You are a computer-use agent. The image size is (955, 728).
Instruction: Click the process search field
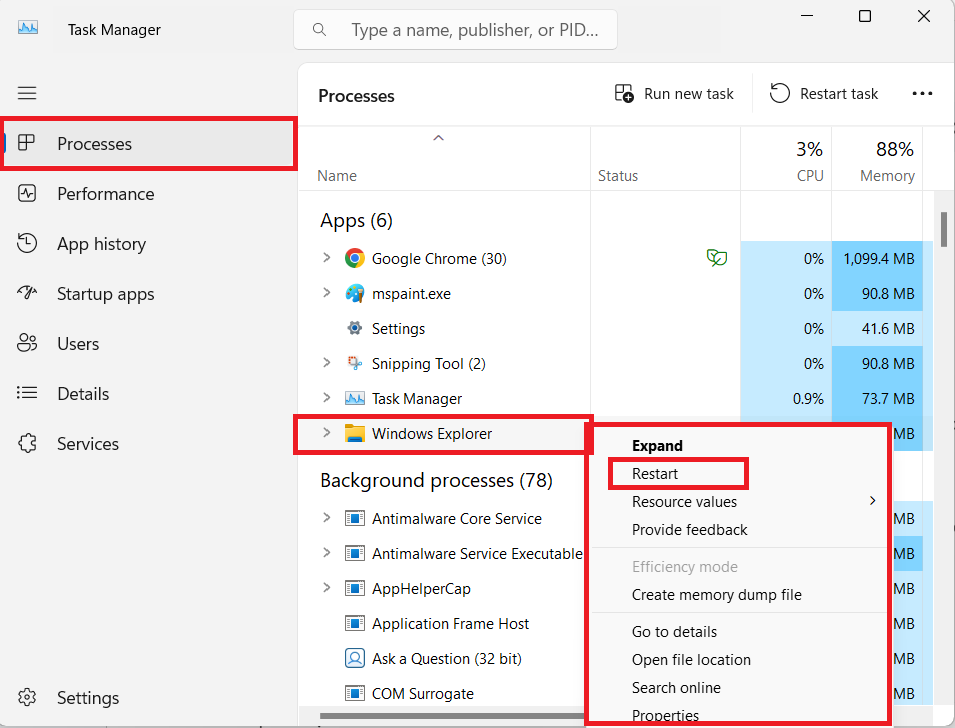[x=454, y=29]
